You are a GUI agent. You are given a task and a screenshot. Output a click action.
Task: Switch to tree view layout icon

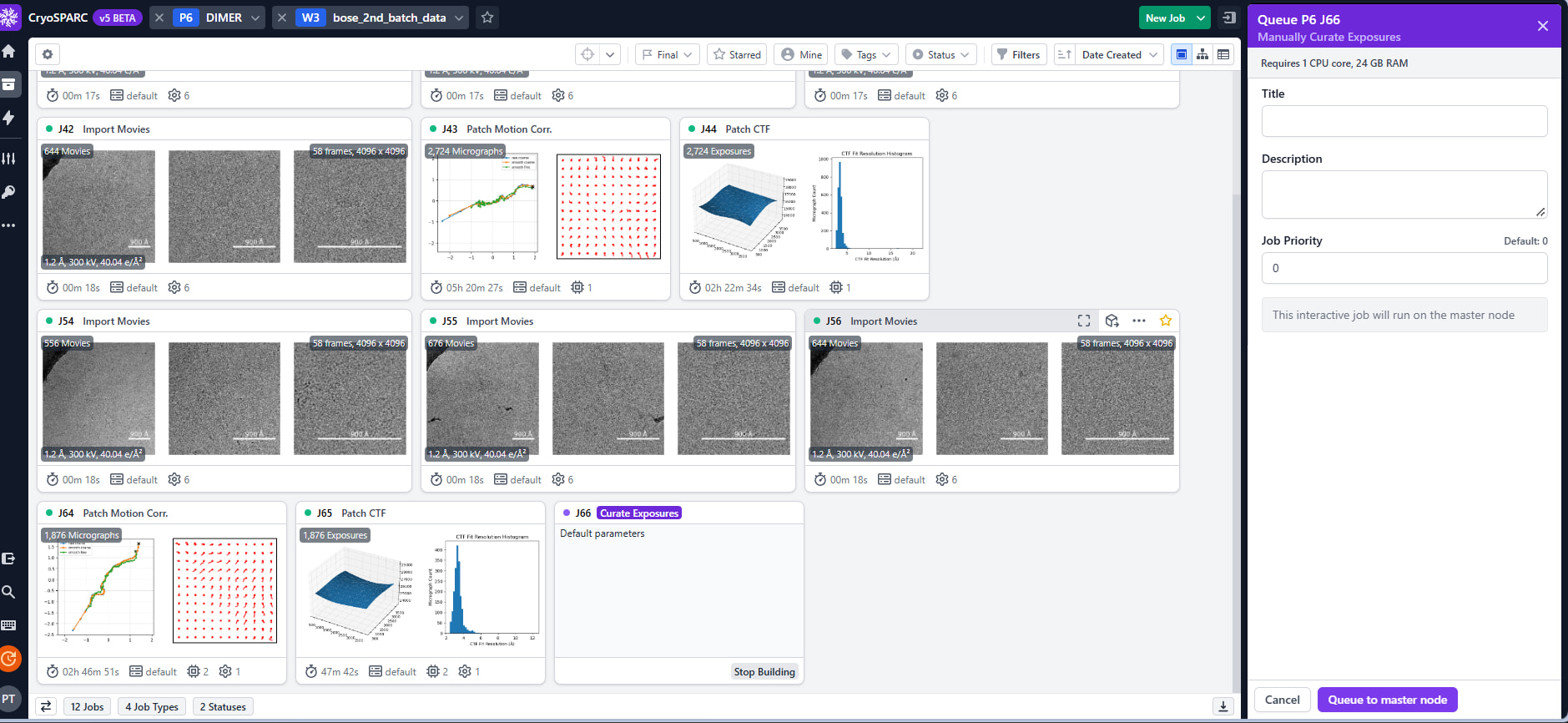(1202, 54)
